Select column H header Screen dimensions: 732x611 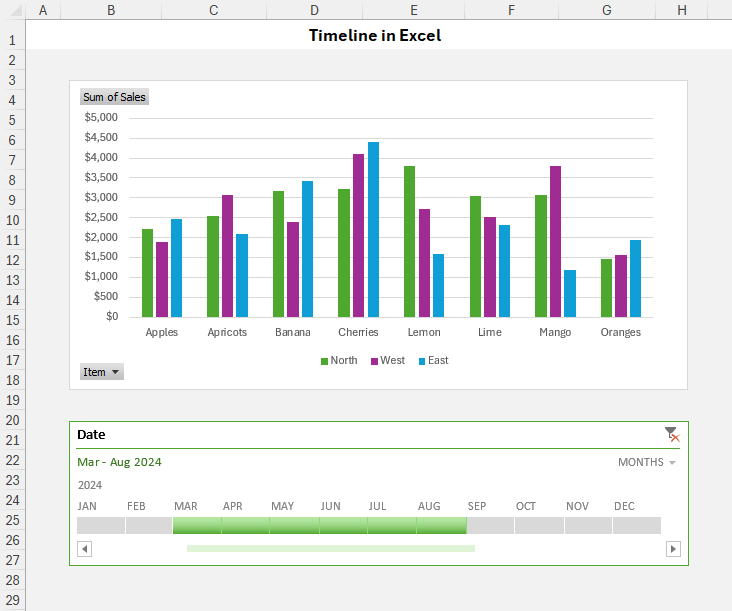682,10
